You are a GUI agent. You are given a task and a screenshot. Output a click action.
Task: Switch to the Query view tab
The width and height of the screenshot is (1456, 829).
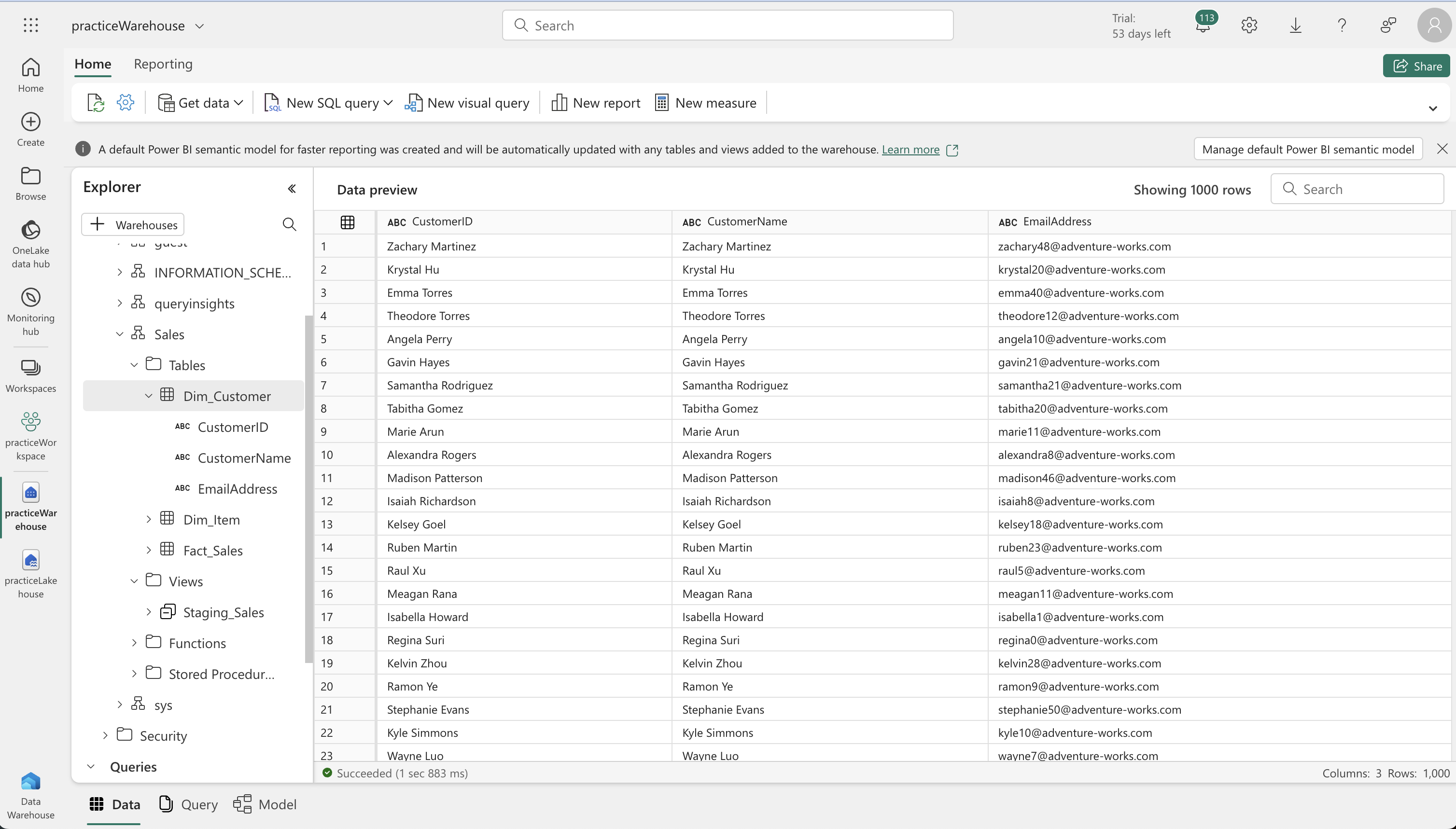click(188, 804)
